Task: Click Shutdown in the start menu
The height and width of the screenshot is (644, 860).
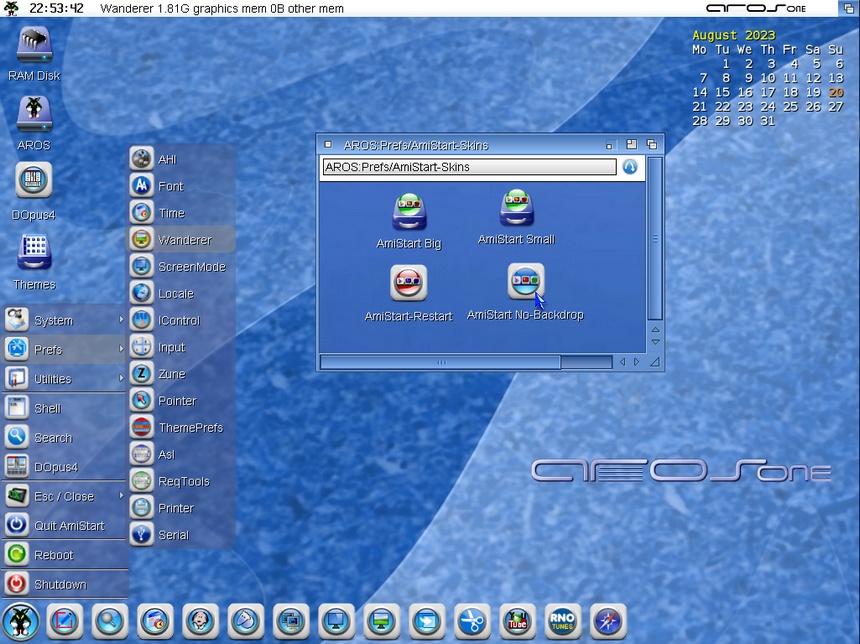Action: (60, 584)
